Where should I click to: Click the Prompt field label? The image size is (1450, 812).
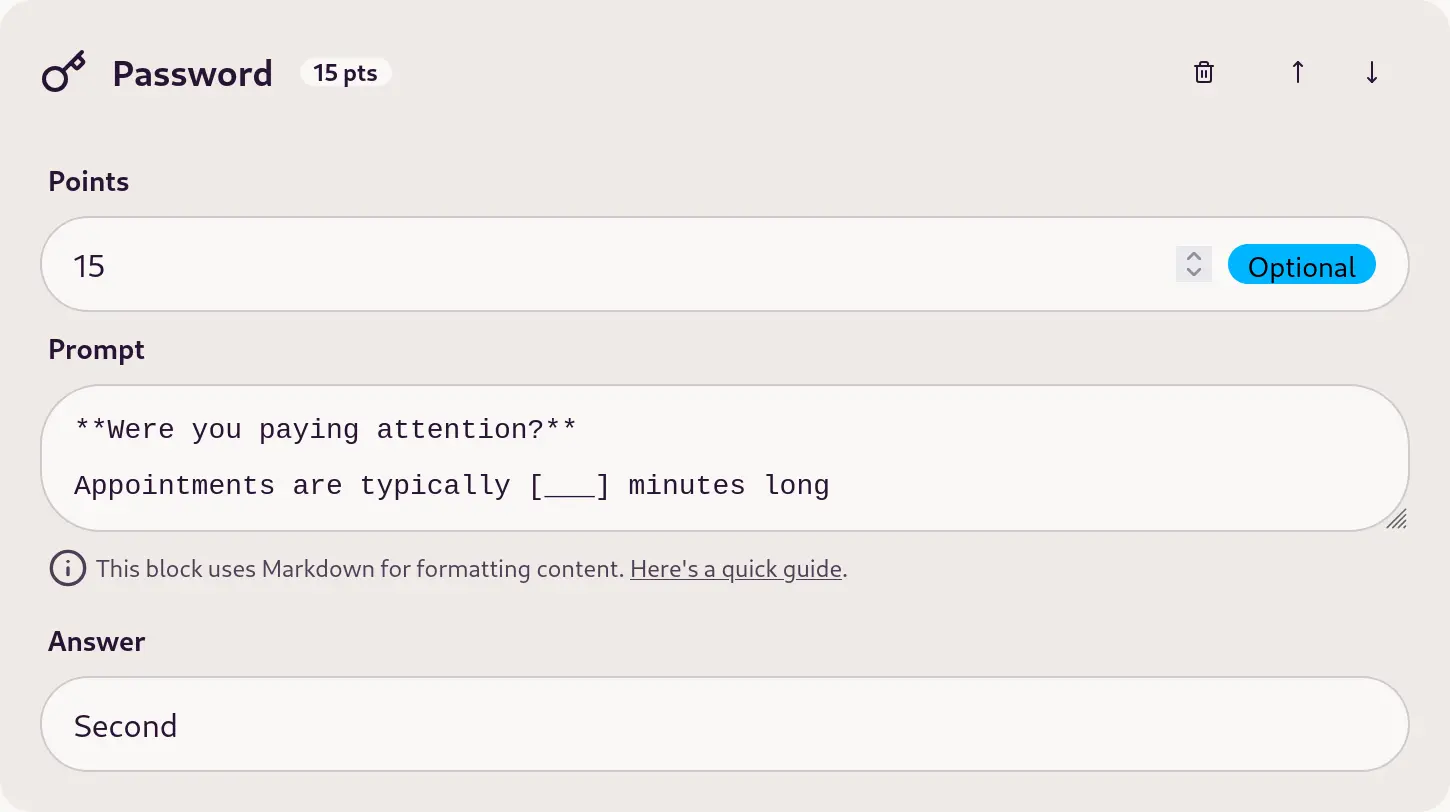click(97, 350)
